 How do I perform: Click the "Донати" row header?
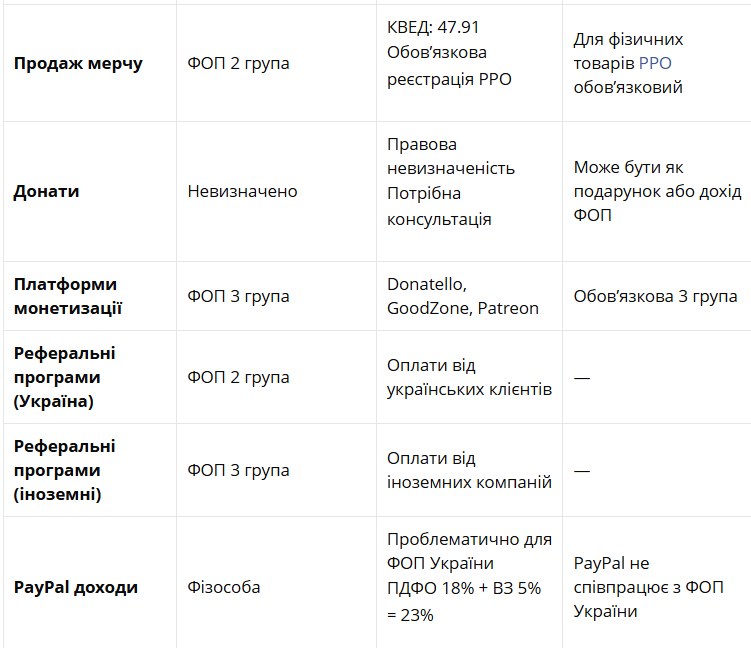(46, 191)
